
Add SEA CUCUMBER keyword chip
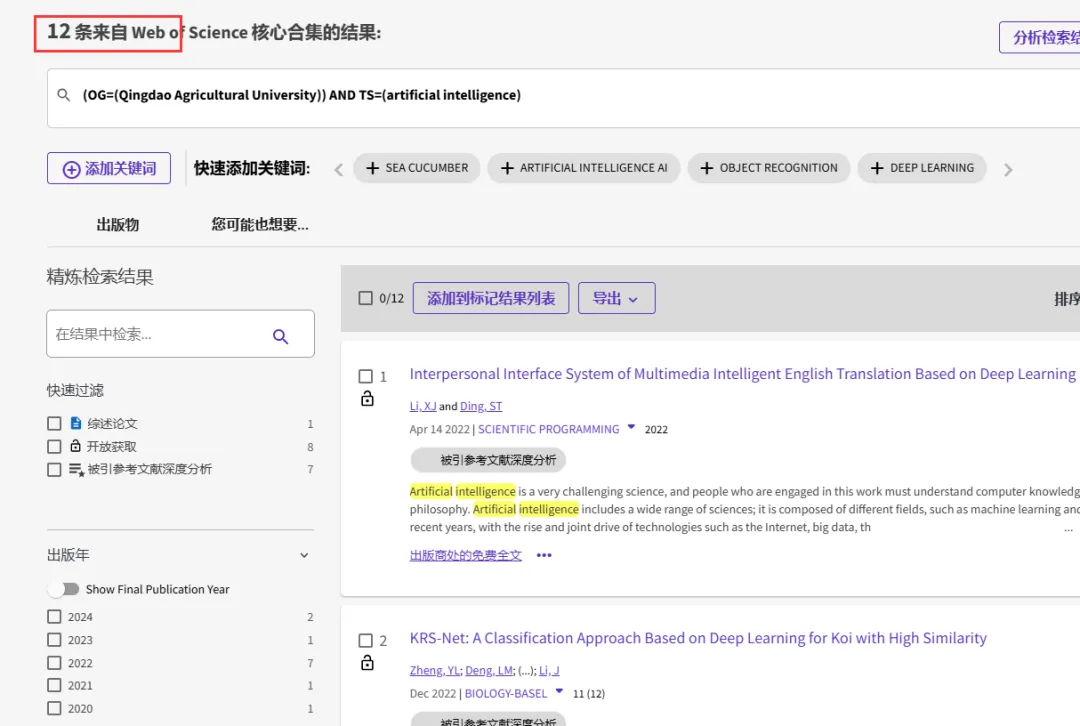[x=417, y=168]
